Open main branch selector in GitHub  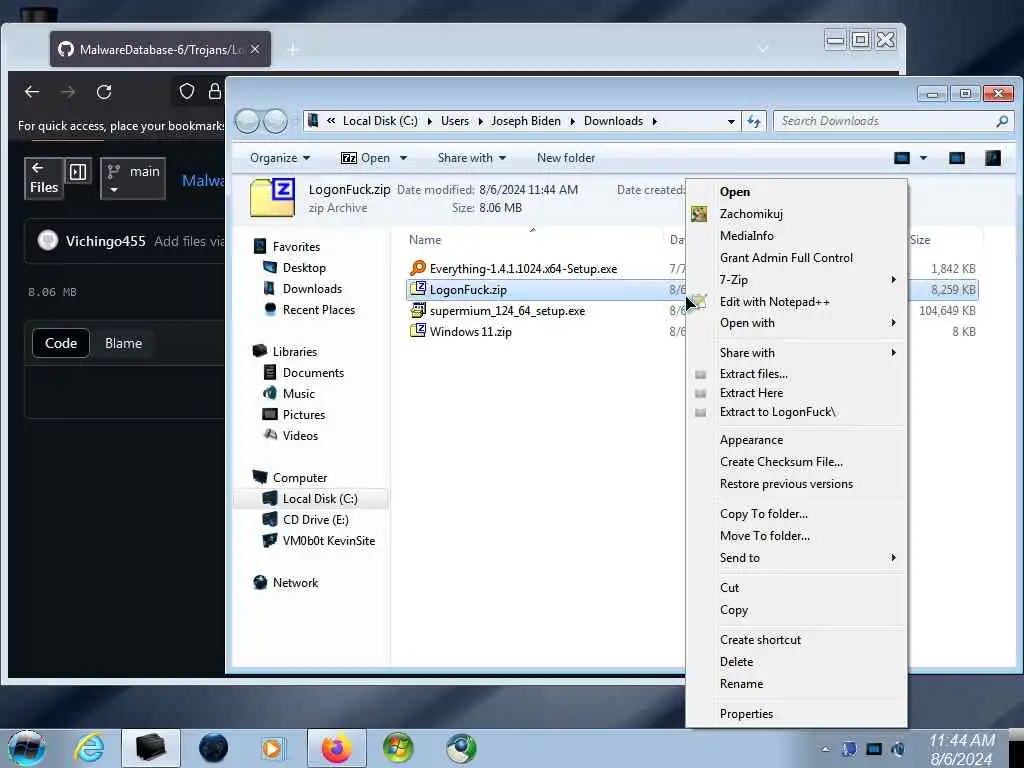(x=133, y=178)
